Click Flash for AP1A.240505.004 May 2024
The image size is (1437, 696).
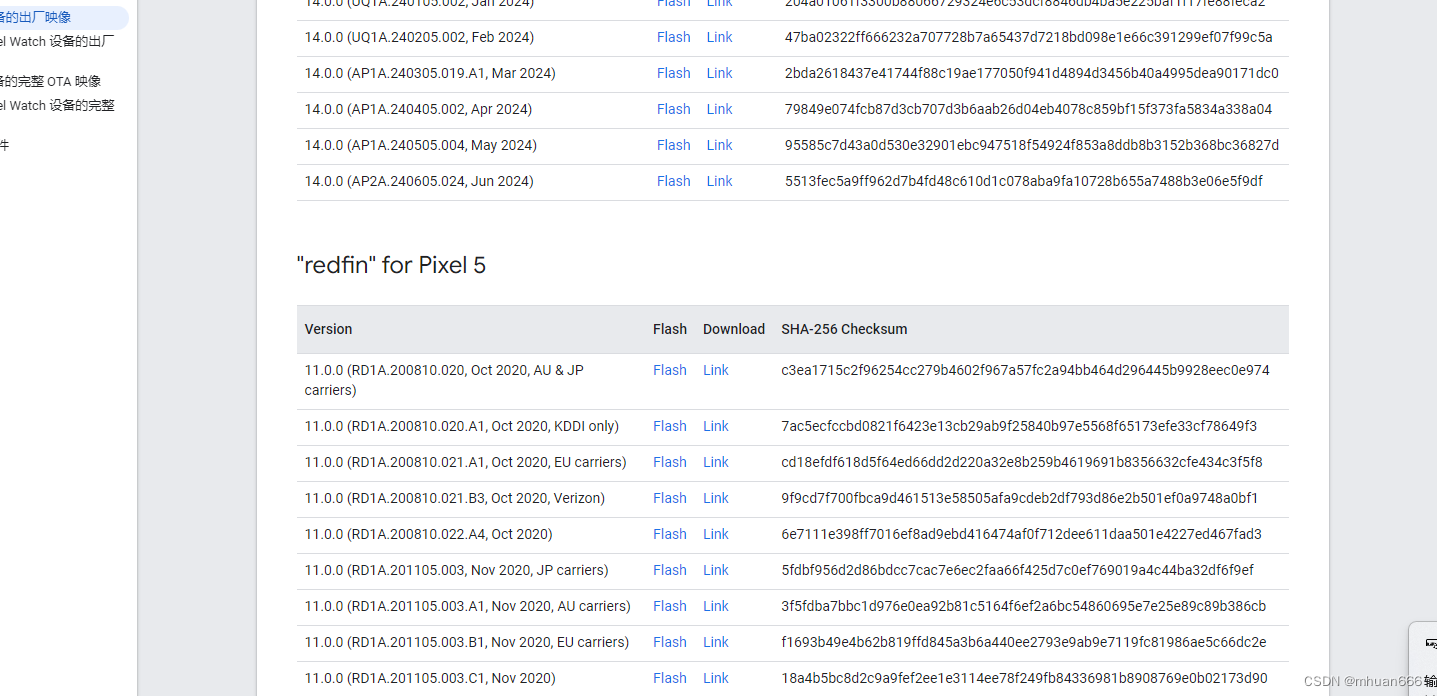coord(673,145)
